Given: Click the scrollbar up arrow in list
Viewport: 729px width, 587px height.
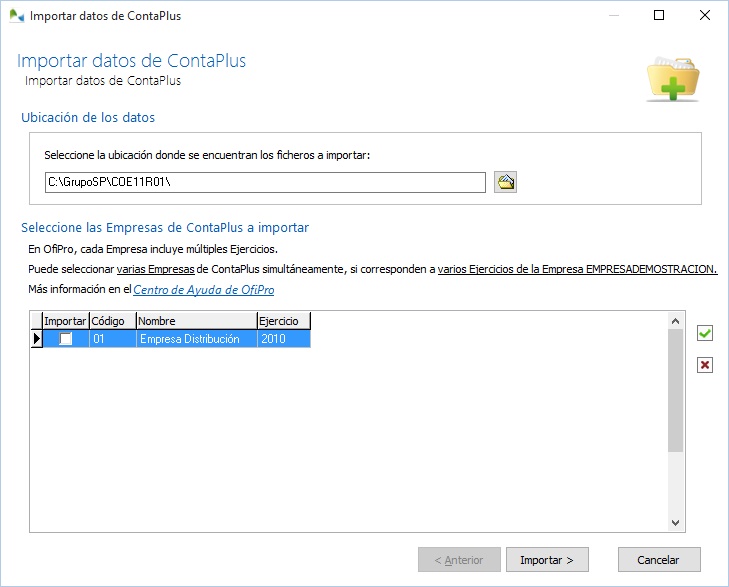Looking at the screenshot, I should coord(675,320).
